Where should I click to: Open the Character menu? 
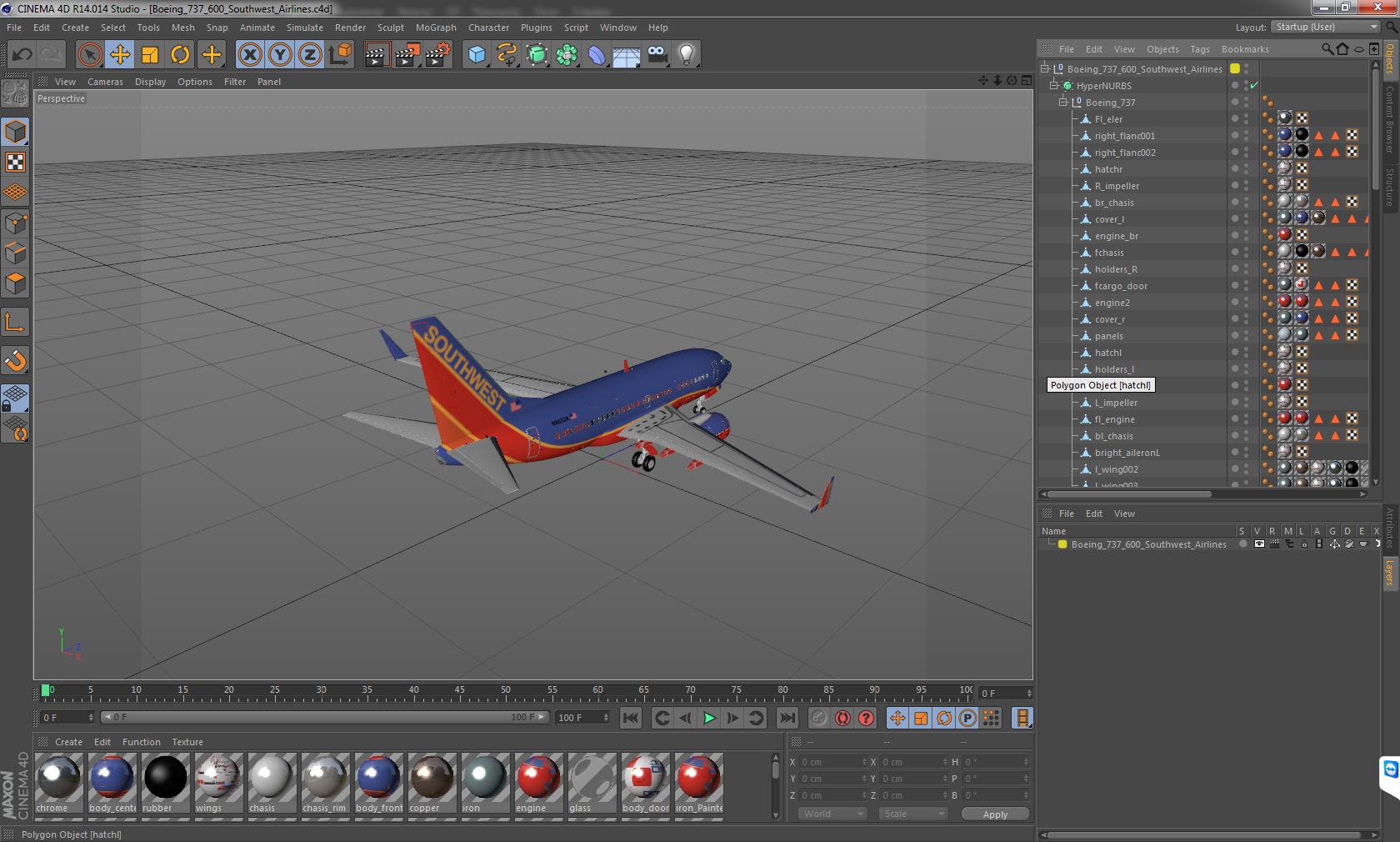(488, 28)
